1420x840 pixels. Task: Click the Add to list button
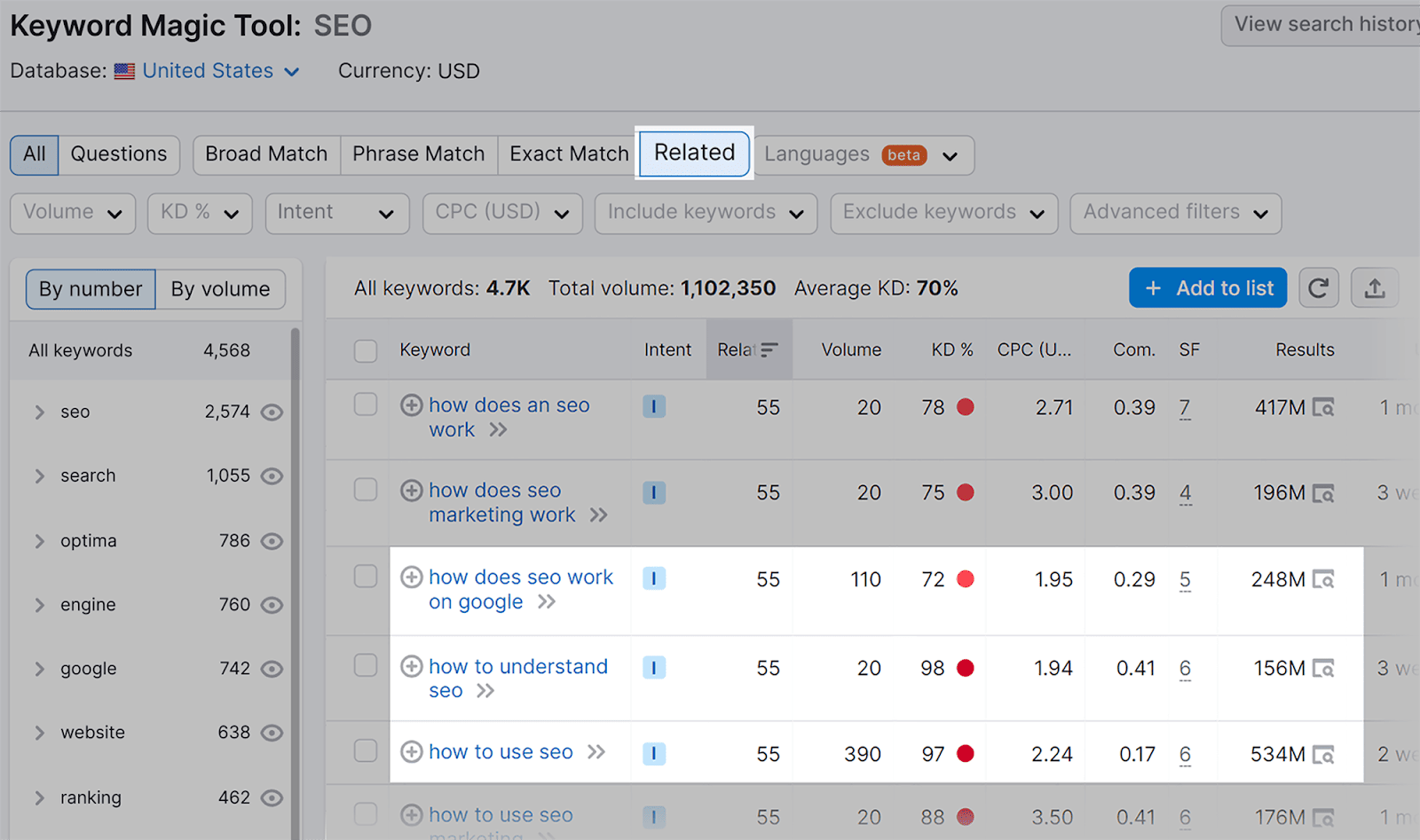pyautogui.click(x=1207, y=287)
